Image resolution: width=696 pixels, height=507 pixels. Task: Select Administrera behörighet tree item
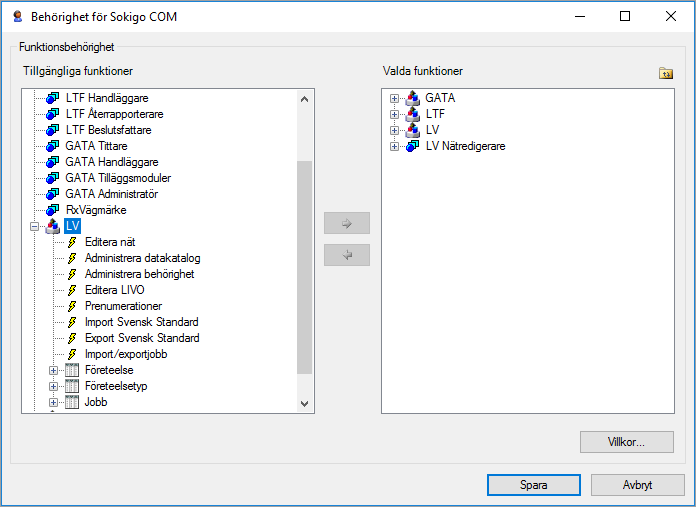[x=139, y=274]
